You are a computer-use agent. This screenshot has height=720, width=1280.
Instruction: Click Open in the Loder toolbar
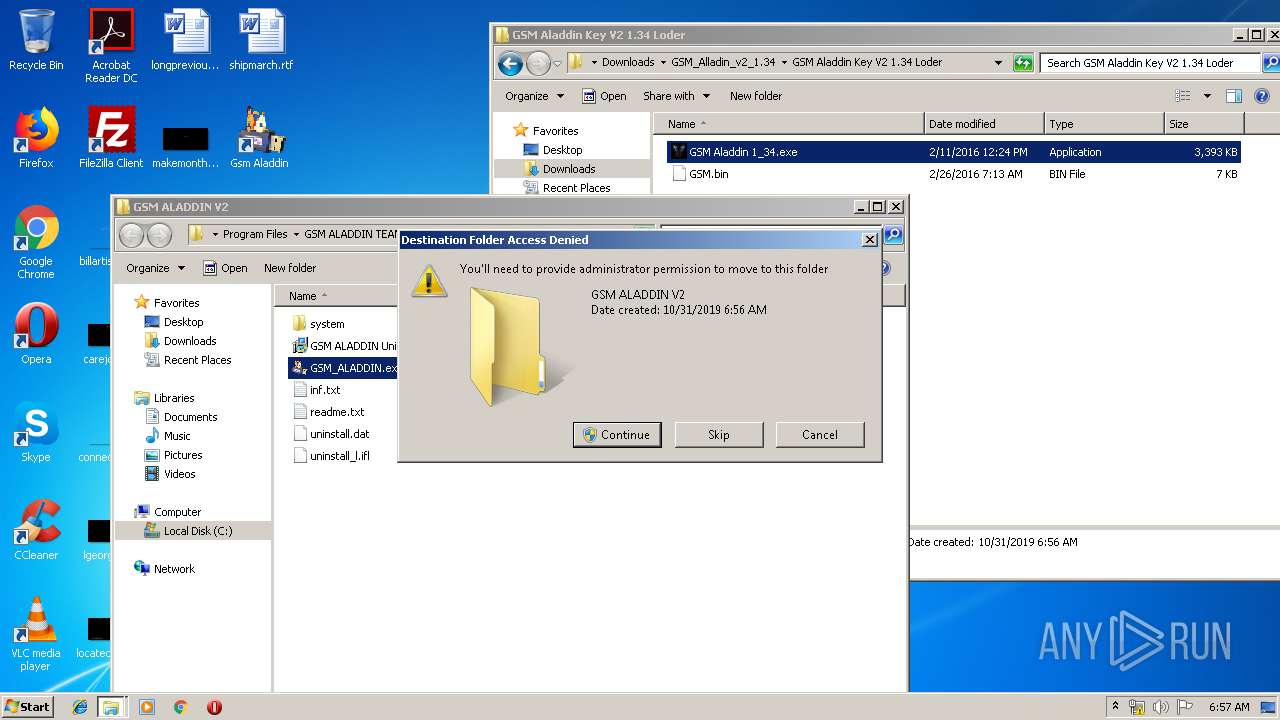[604, 96]
